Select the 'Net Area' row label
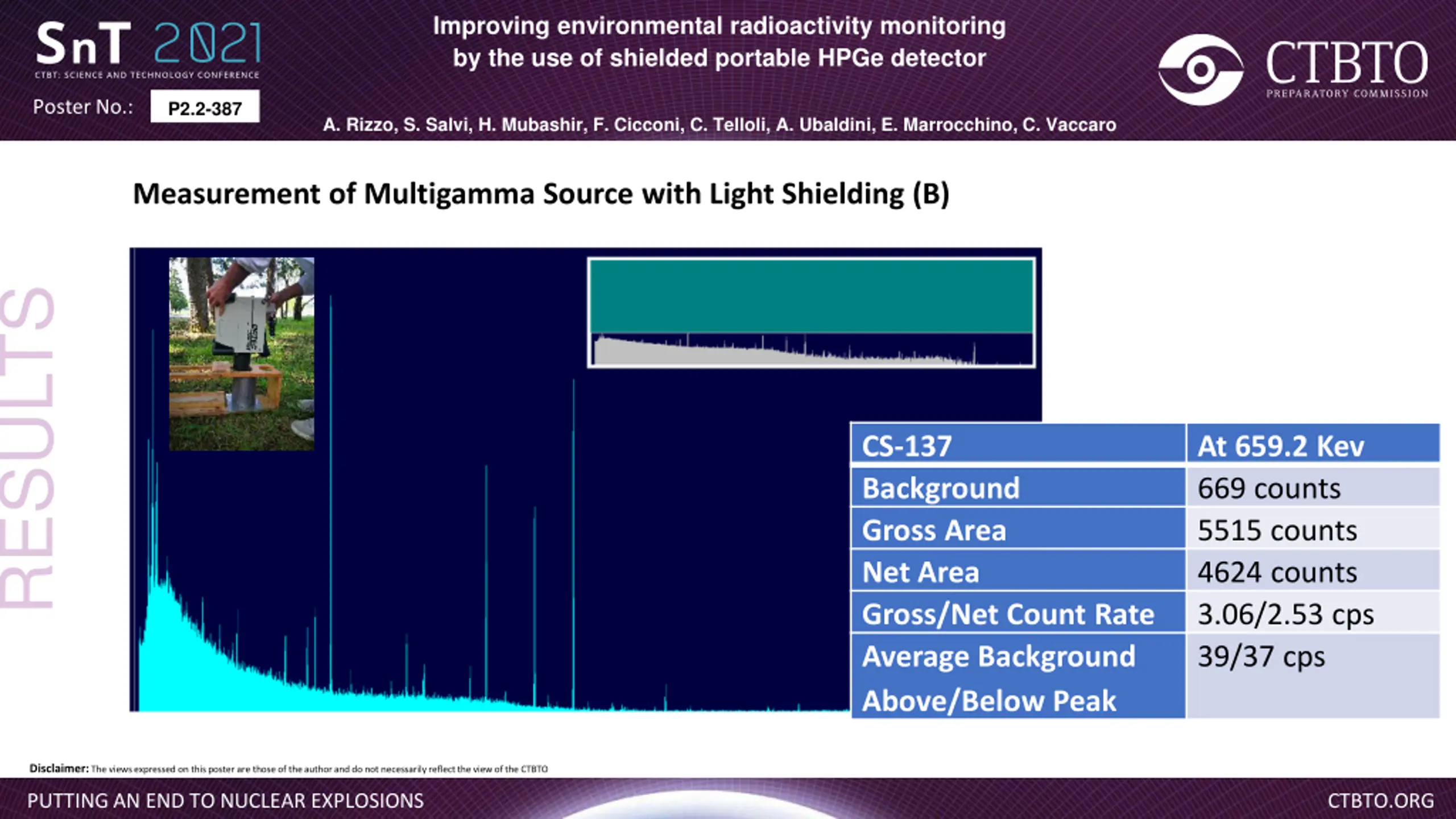This screenshot has height=819, width=1456. coord(1018,571)
